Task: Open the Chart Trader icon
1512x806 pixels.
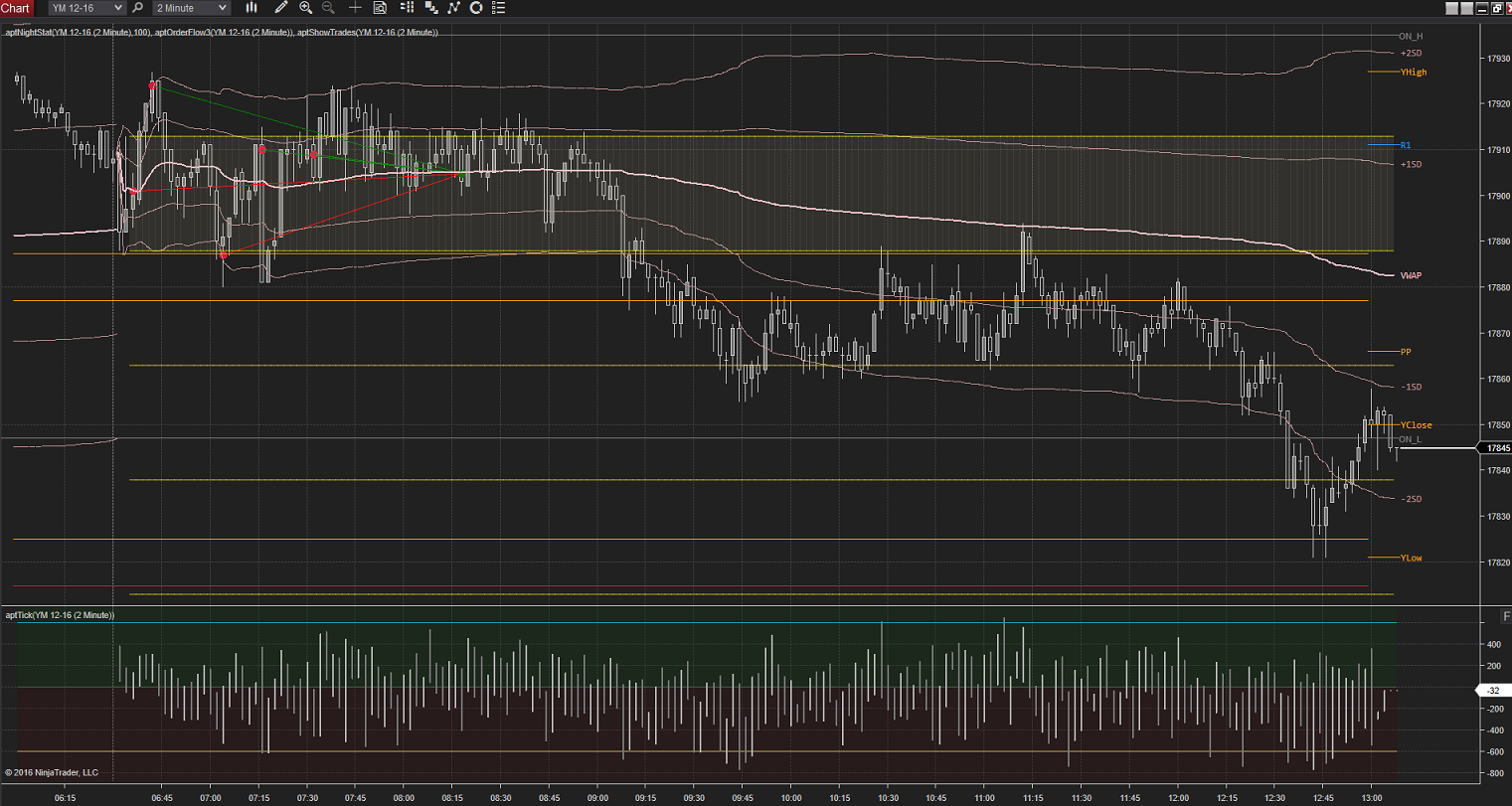Action: pyautogui.click(x=408, y=8)
